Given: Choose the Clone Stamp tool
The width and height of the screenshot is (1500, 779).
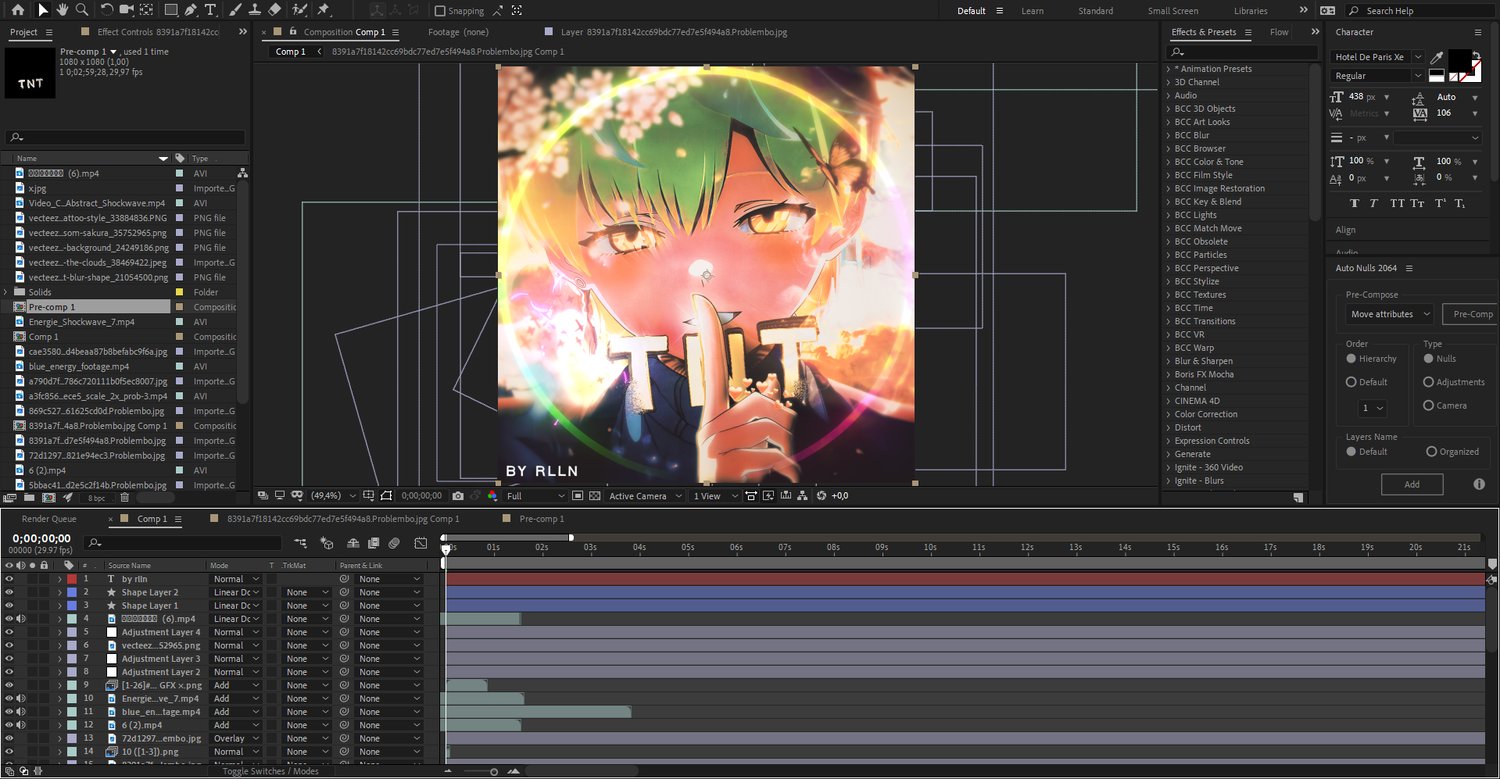Looking at the screenshot, I should pos(254,10).
